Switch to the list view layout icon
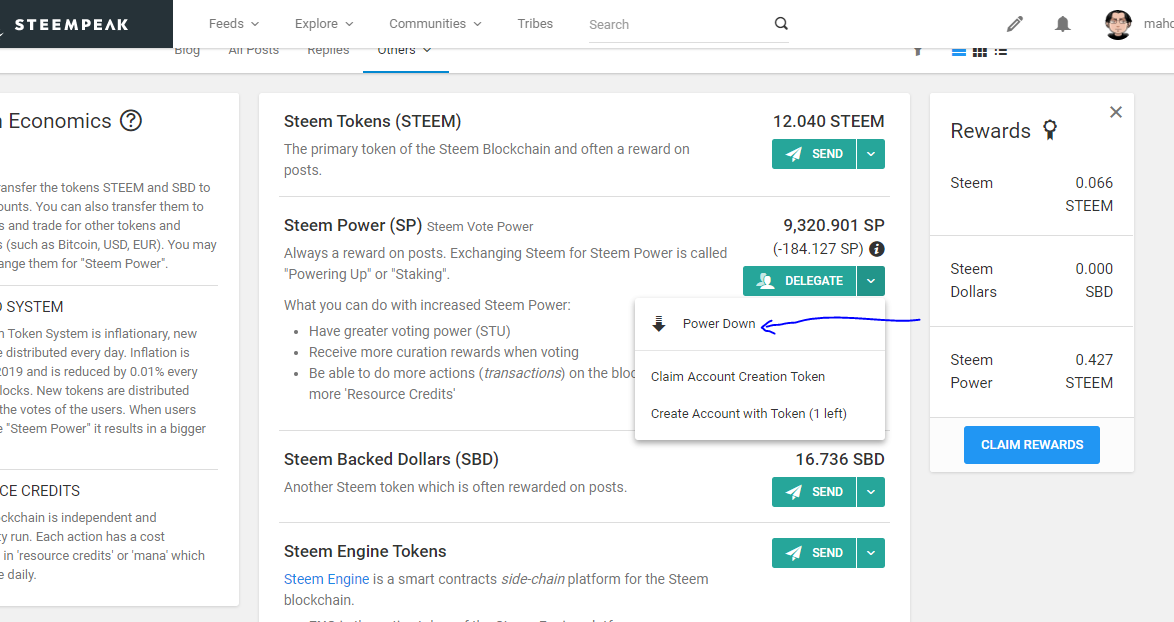This screenshot has height=622, width=1174. pos(1000,51)
